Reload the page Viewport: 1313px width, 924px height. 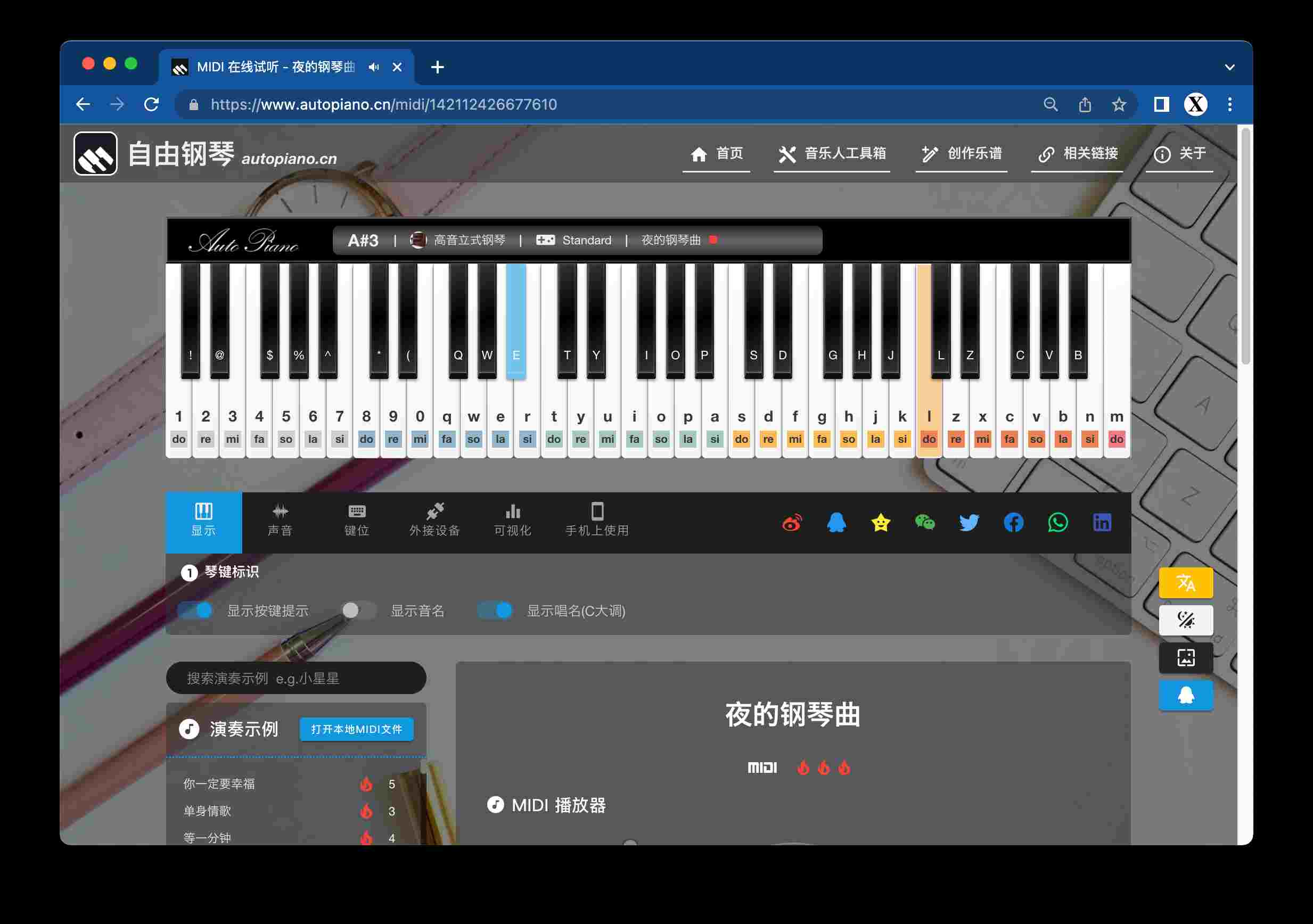point(152,105)
